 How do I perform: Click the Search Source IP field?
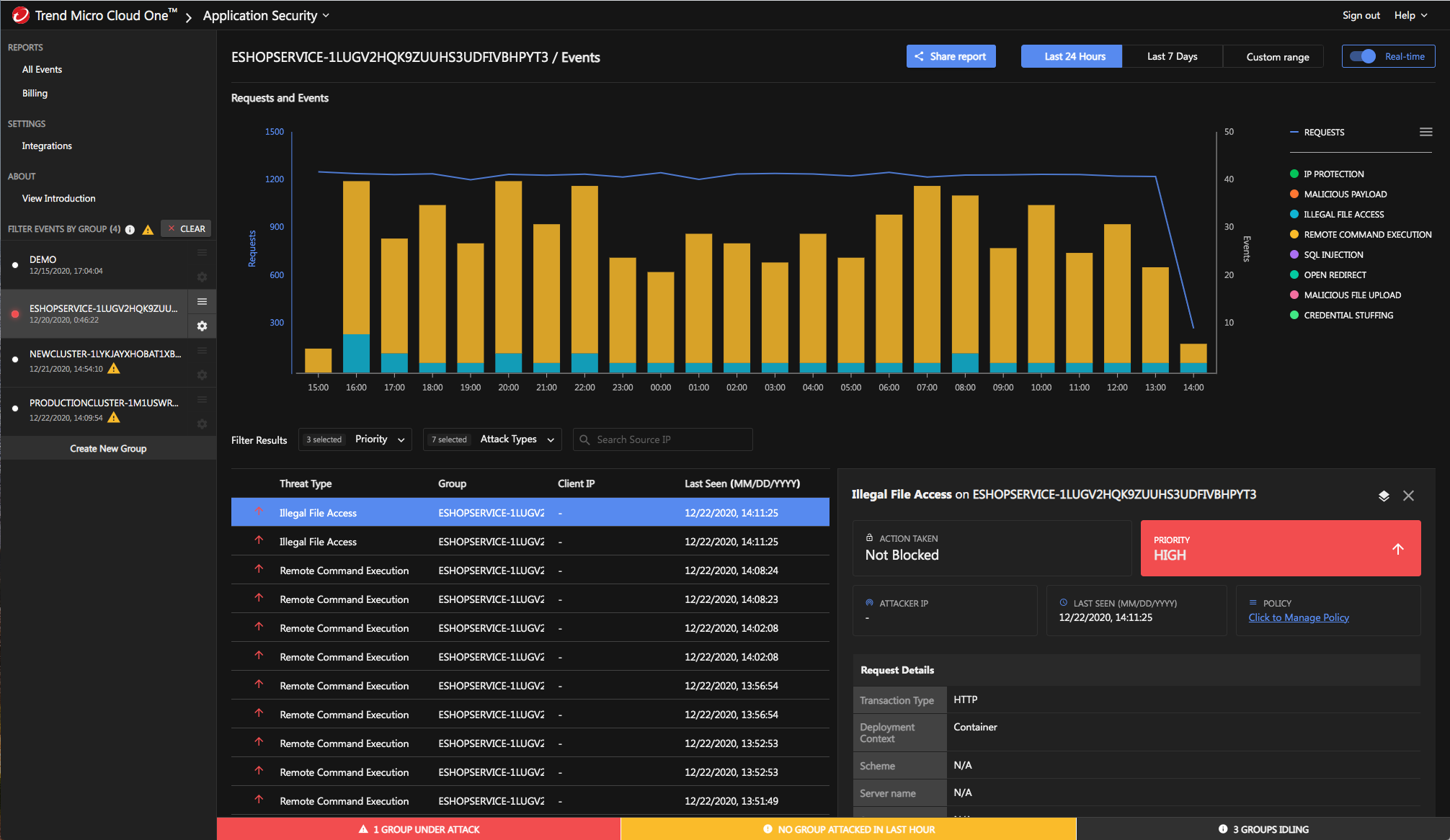click(663, 439)
